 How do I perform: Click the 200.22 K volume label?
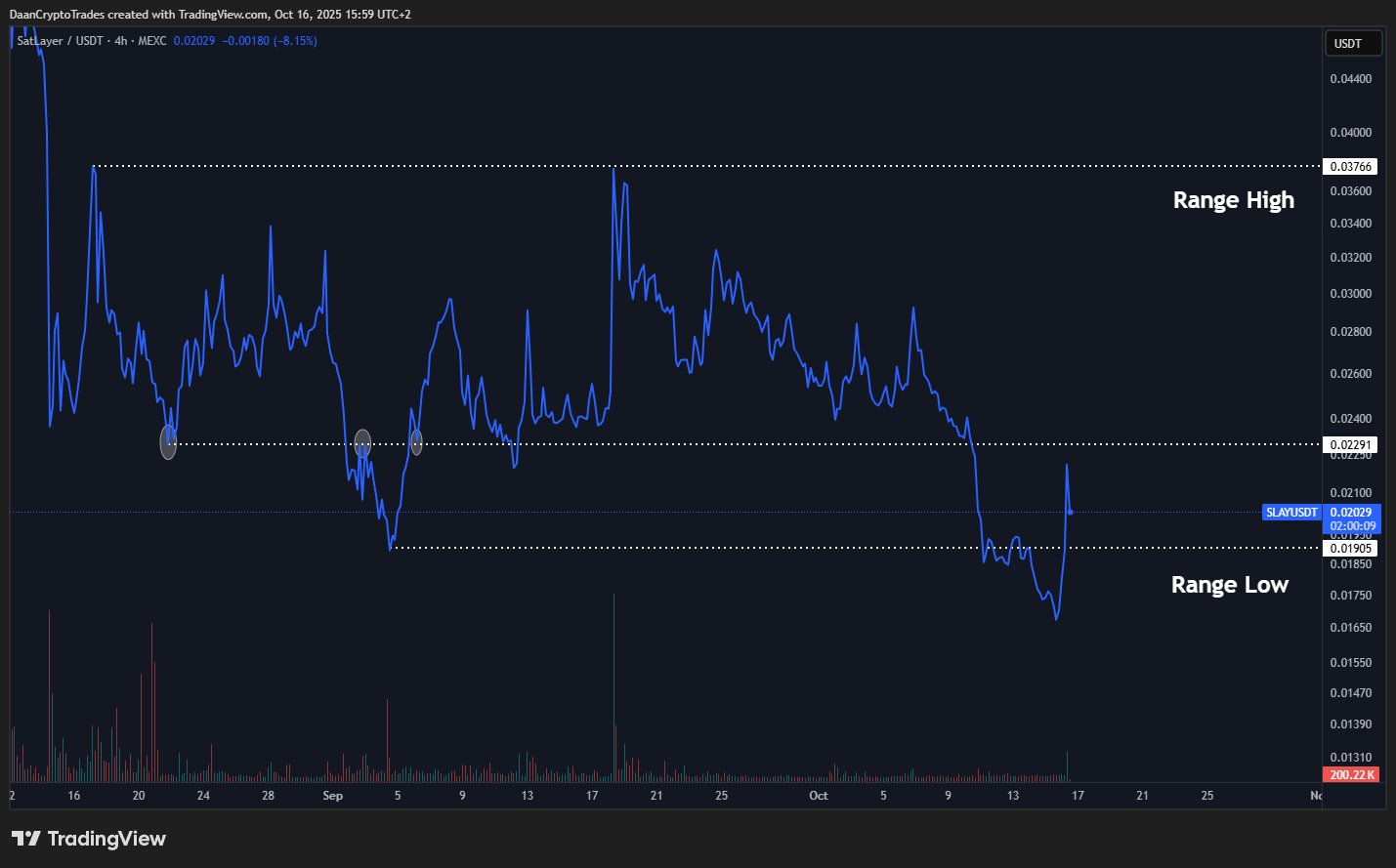click(x=1352, y=775)
